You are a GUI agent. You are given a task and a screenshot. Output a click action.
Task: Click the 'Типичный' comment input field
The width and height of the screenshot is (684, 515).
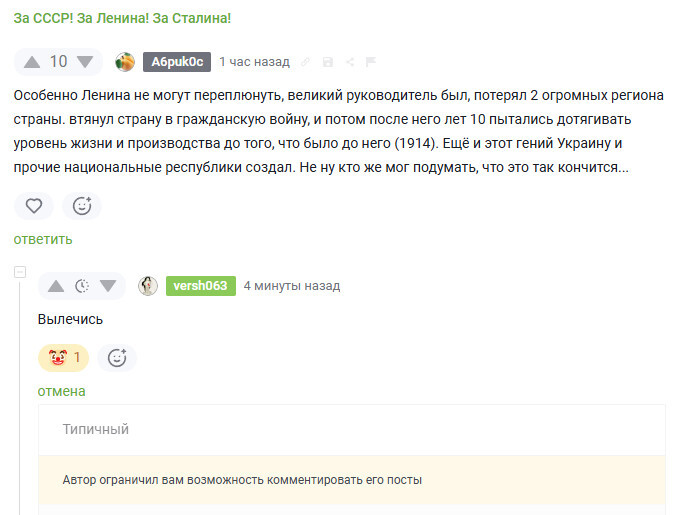(350, 429)
